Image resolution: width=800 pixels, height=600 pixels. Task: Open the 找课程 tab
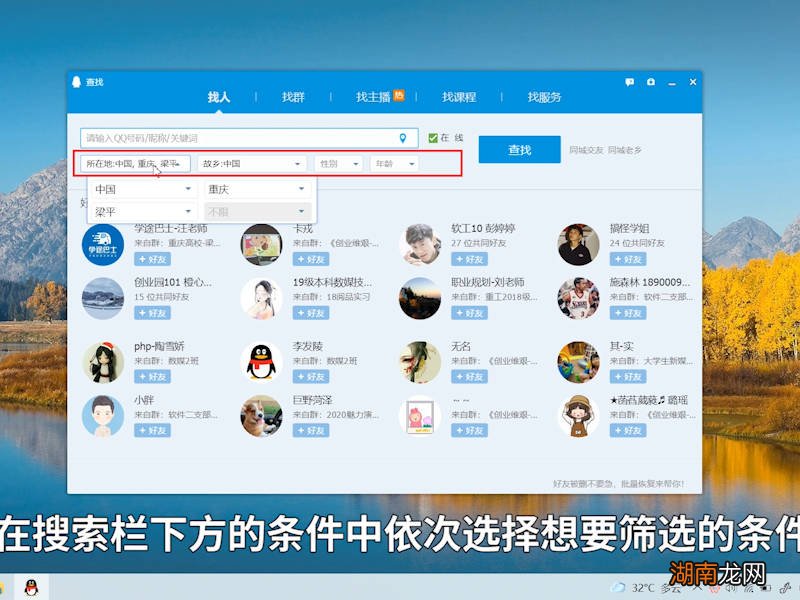click(459, 97)
